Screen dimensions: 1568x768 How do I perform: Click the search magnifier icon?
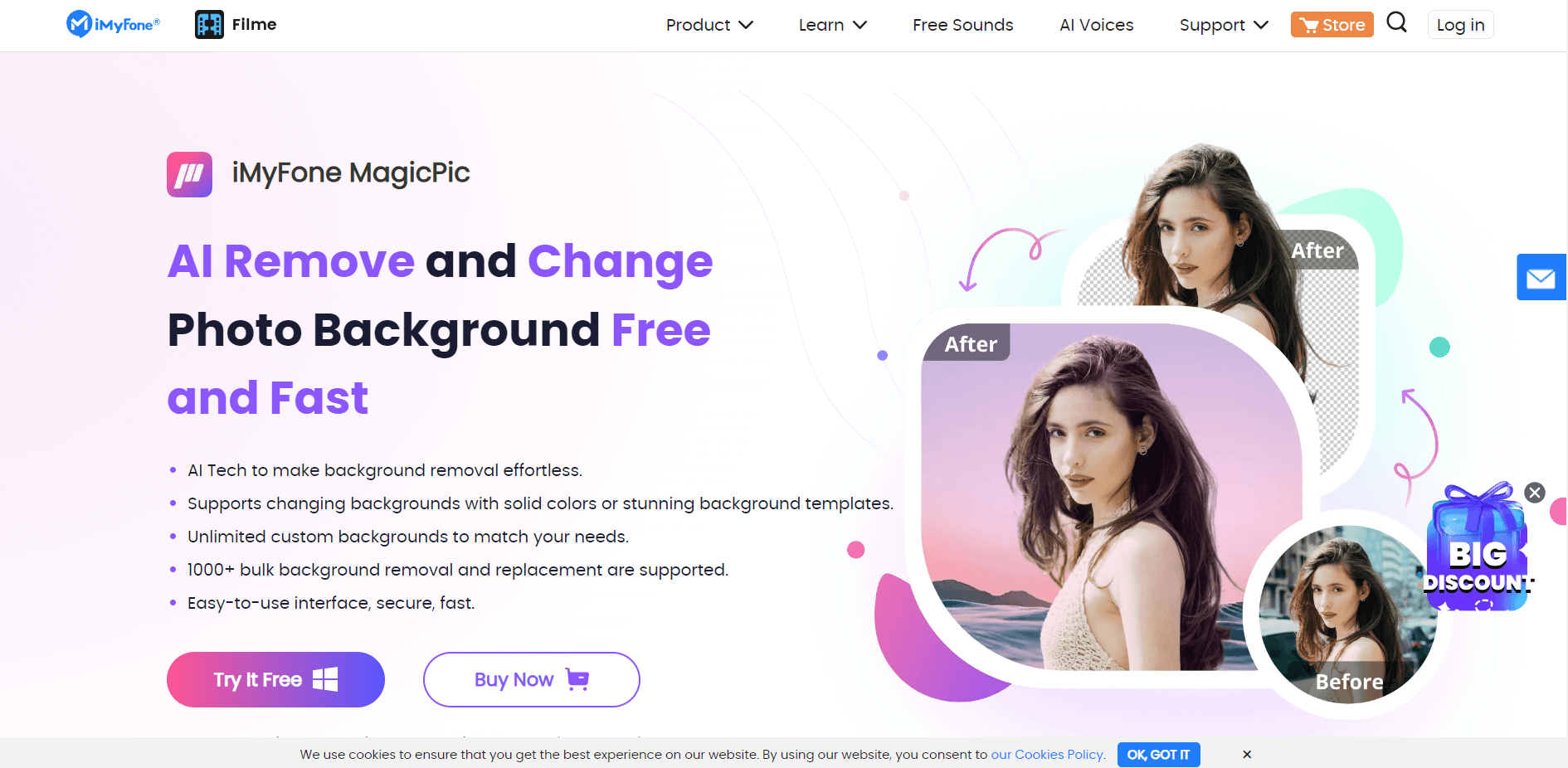(x=1397, y=22)
